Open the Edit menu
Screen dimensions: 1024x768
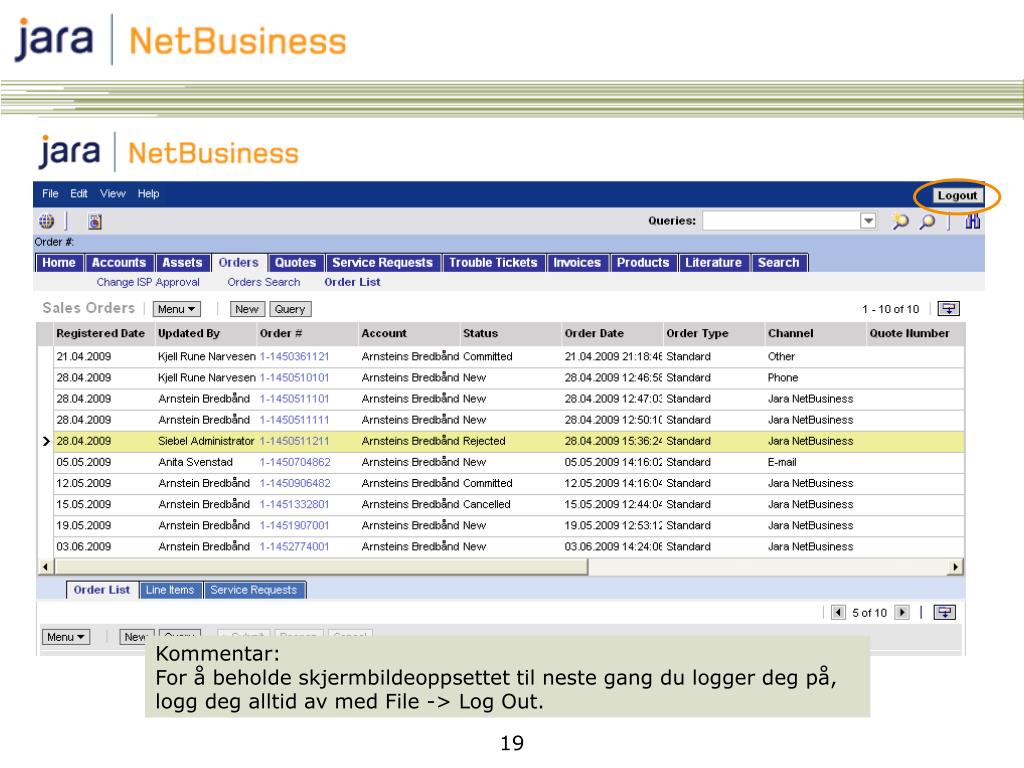(x=79, y=193)
